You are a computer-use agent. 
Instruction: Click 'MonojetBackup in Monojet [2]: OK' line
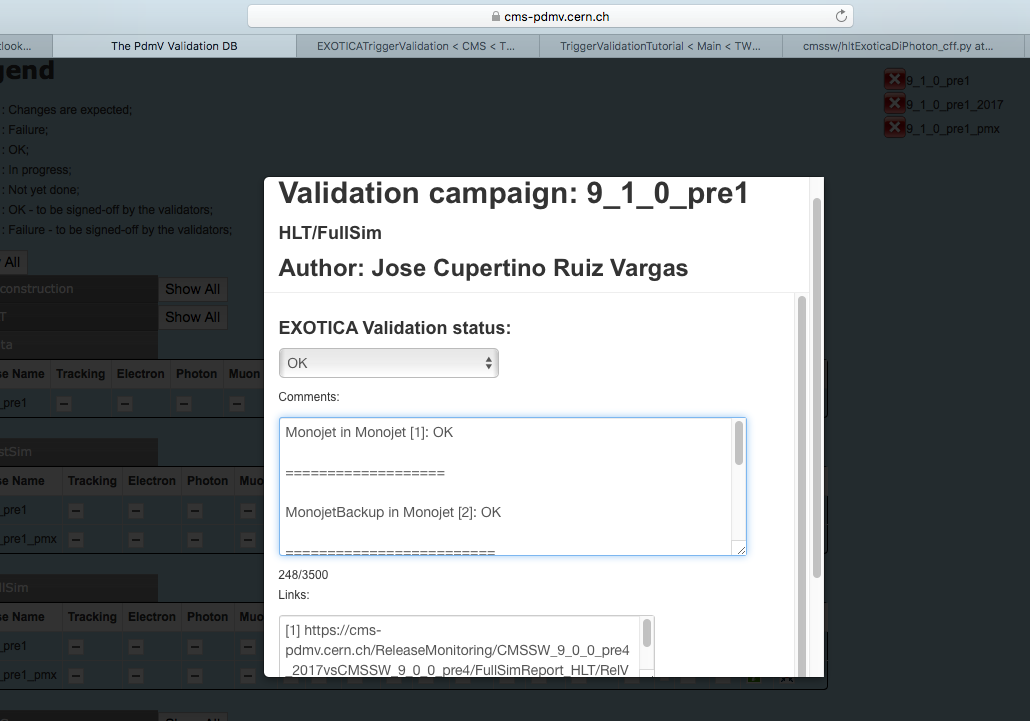(393, 512)
